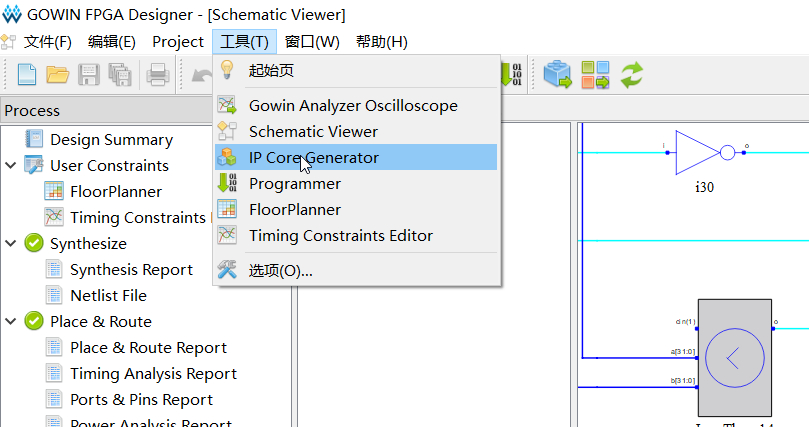
Task: Choose Programmer from tools menu
Action: tap(356, 183)
